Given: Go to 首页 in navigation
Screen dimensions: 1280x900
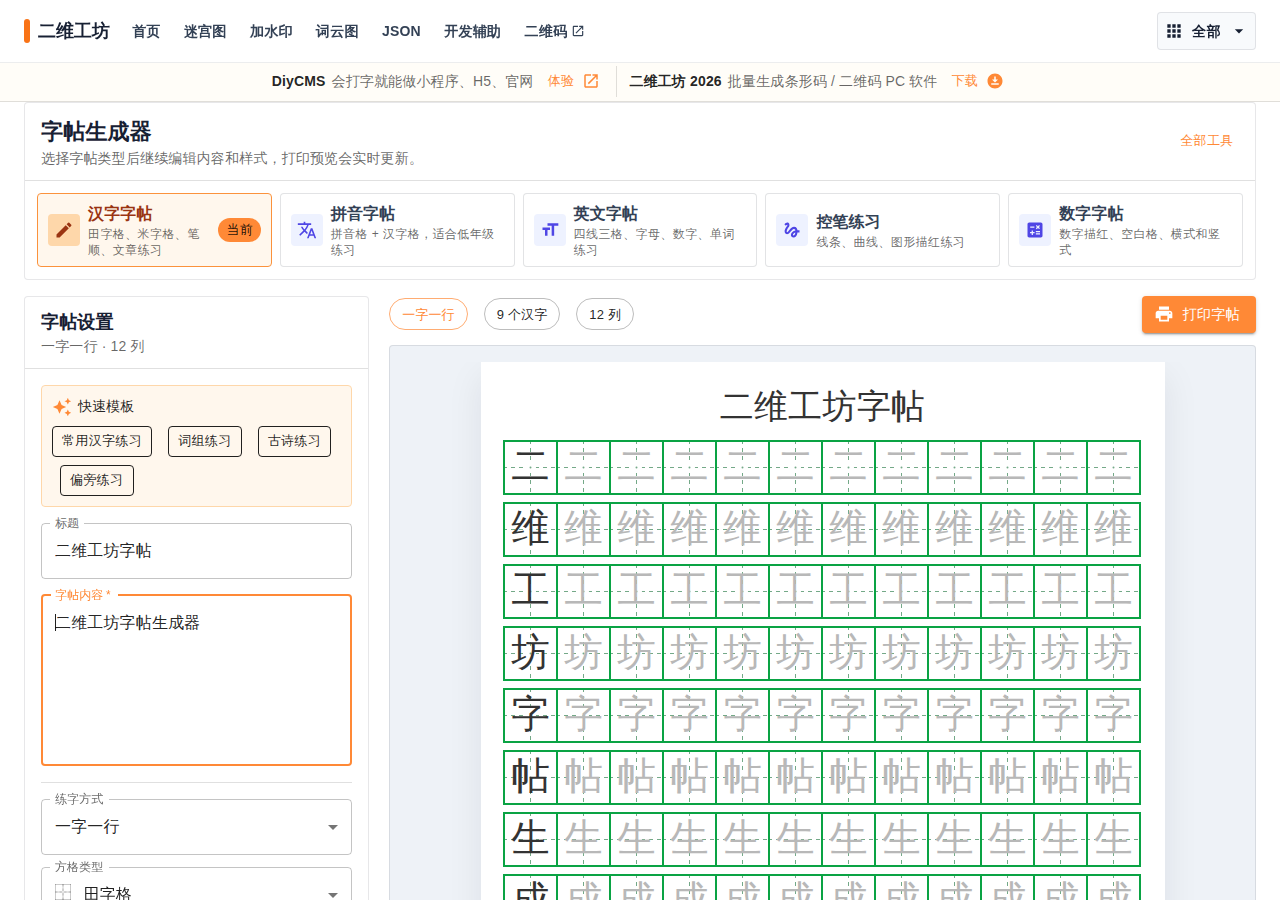Looking at the screenshot, I should pos(146,31).
